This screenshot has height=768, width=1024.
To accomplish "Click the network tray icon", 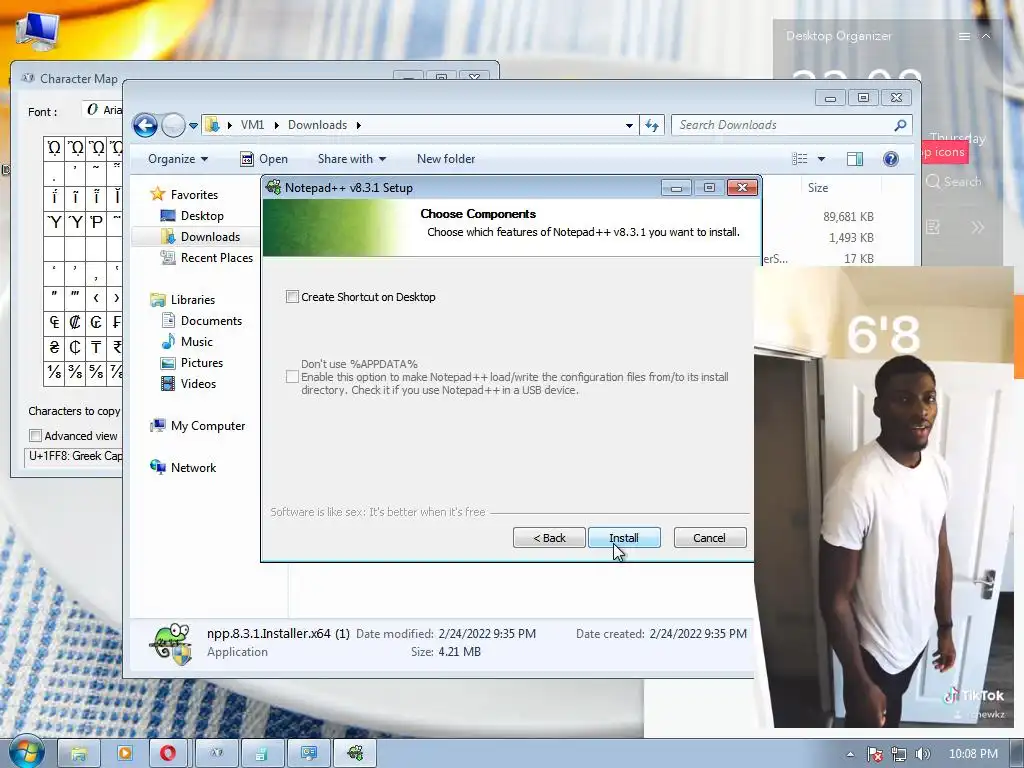I will [x=899, y=754].
